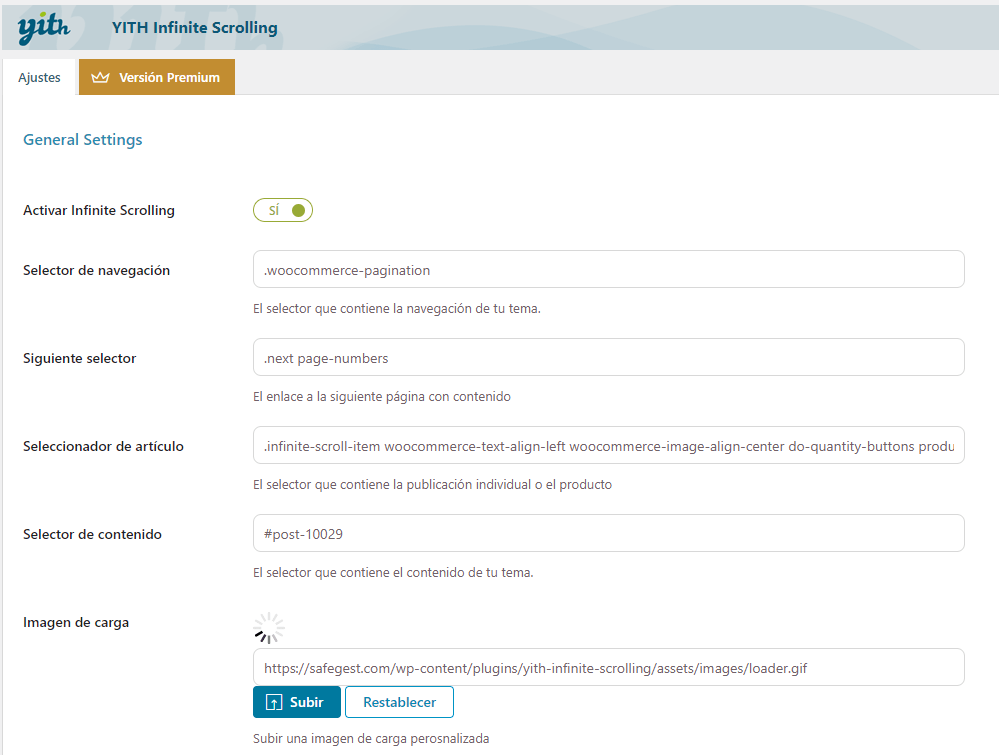Toggle Activar Infinite Scrolling switch off
The width and height of the screenshot is (999, 755).
click(x=283, y=210)
